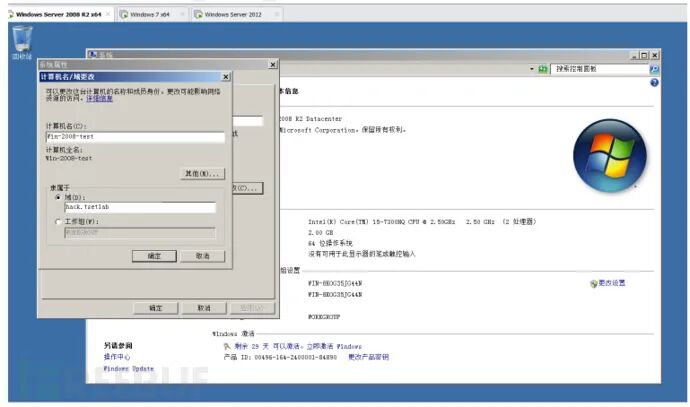This screenshot has width=690, height=407.
Task: Cancel the computer name/domain change dialog
Action: [x=202, y=256]
